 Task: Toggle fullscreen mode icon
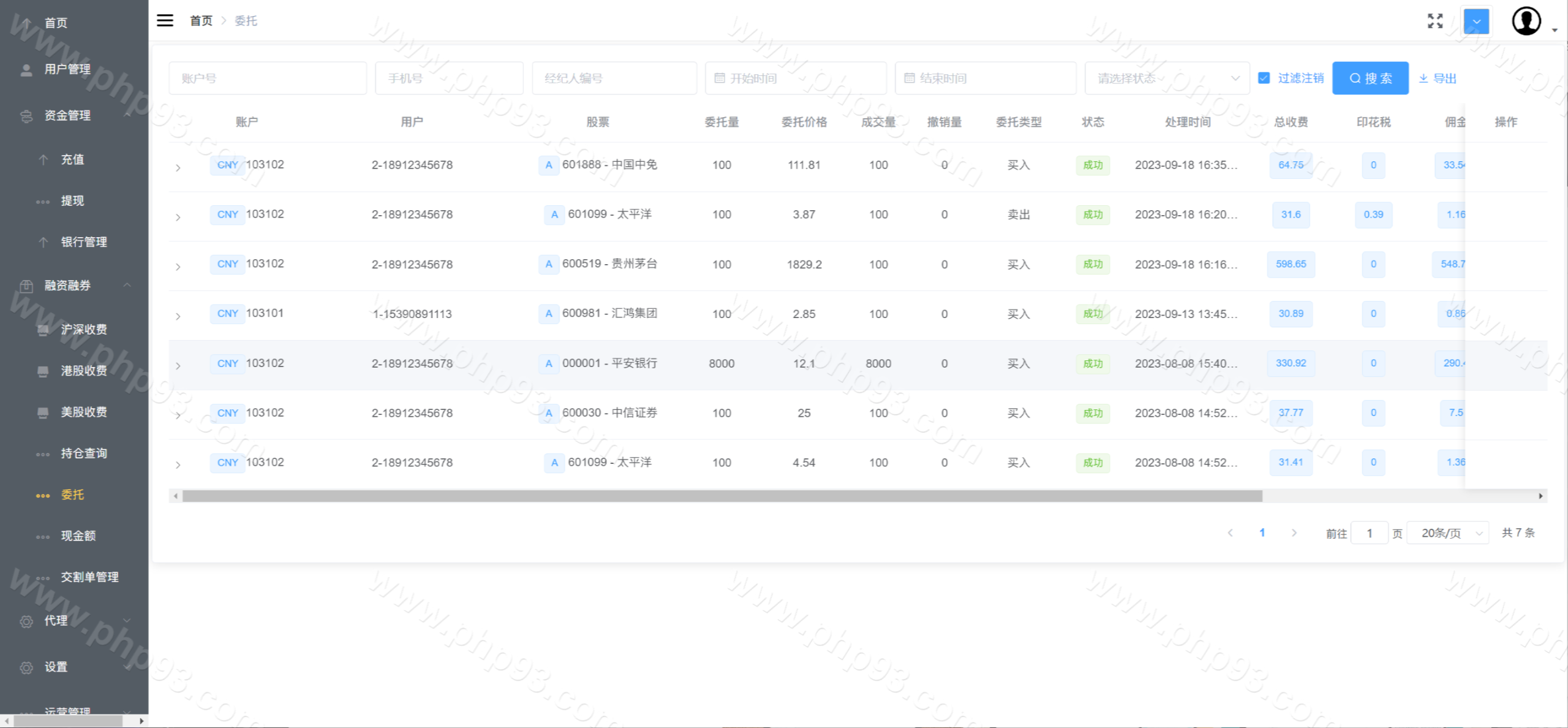coord(1434,21)
